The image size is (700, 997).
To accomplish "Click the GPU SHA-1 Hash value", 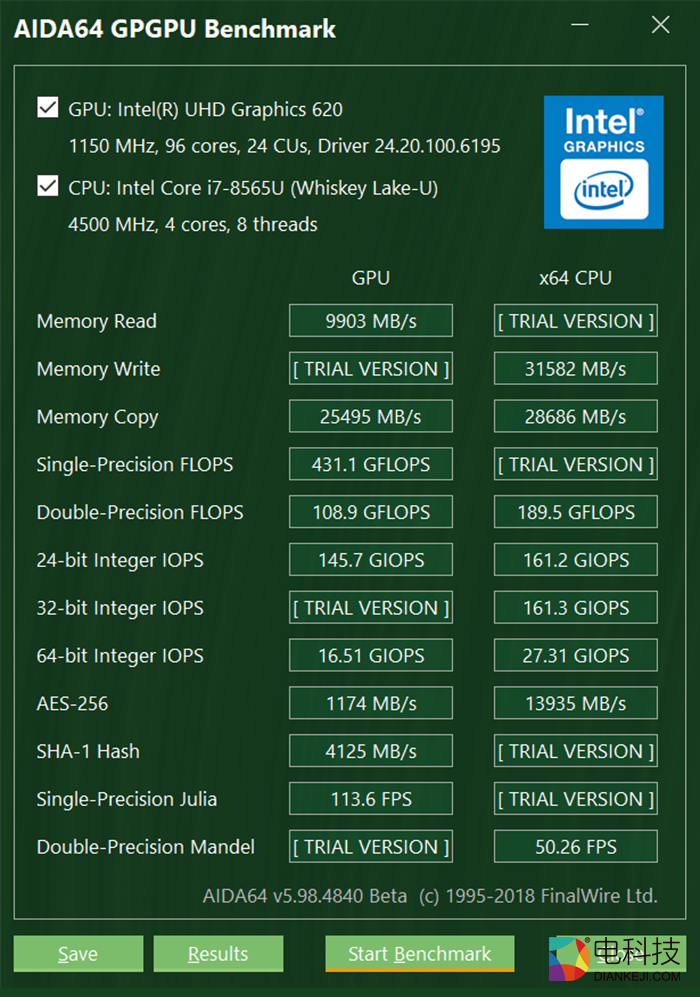I will coord(371,751).
